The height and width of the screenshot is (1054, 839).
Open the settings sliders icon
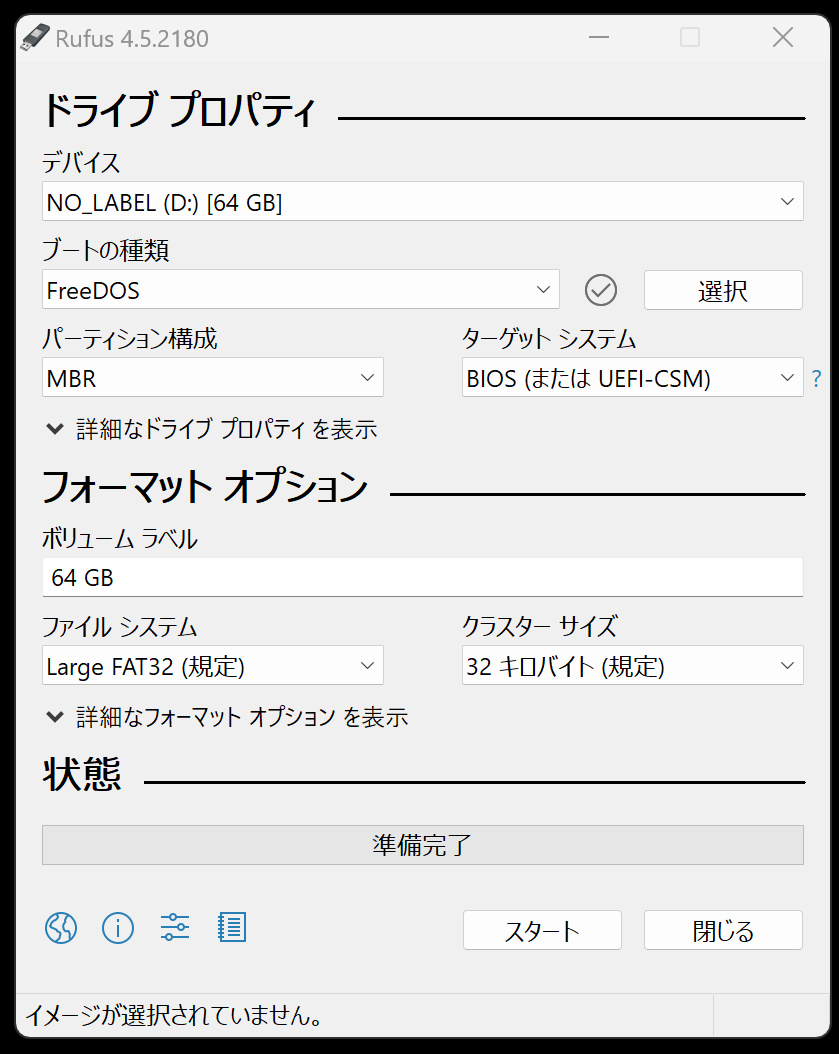(x=175, y=928)
